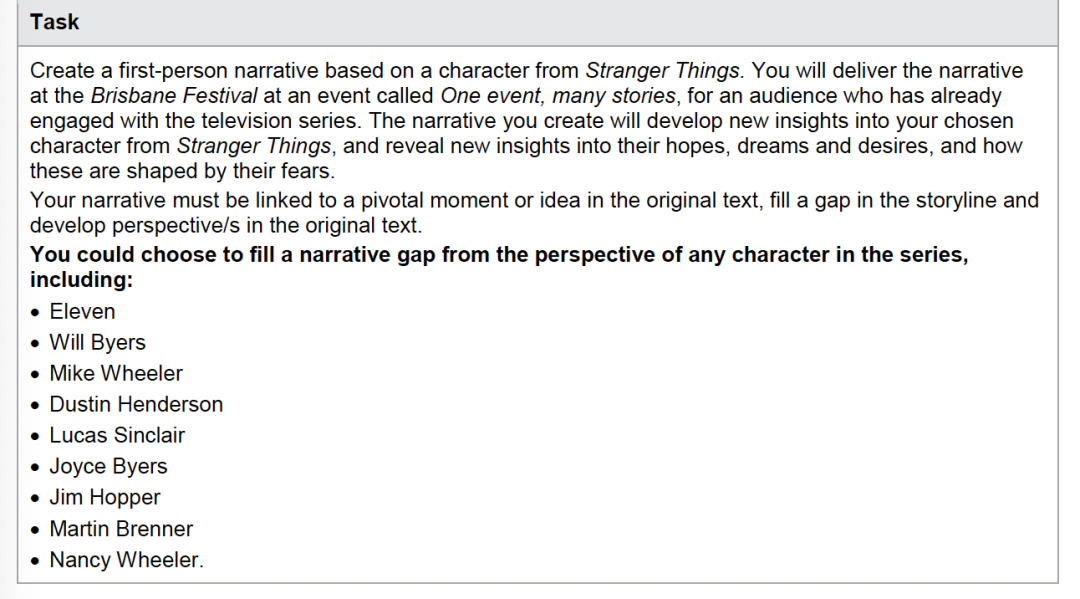Click the word 'including:' in bold
This screenshot has height=599, width=1080.
click(x=81, y=280)
